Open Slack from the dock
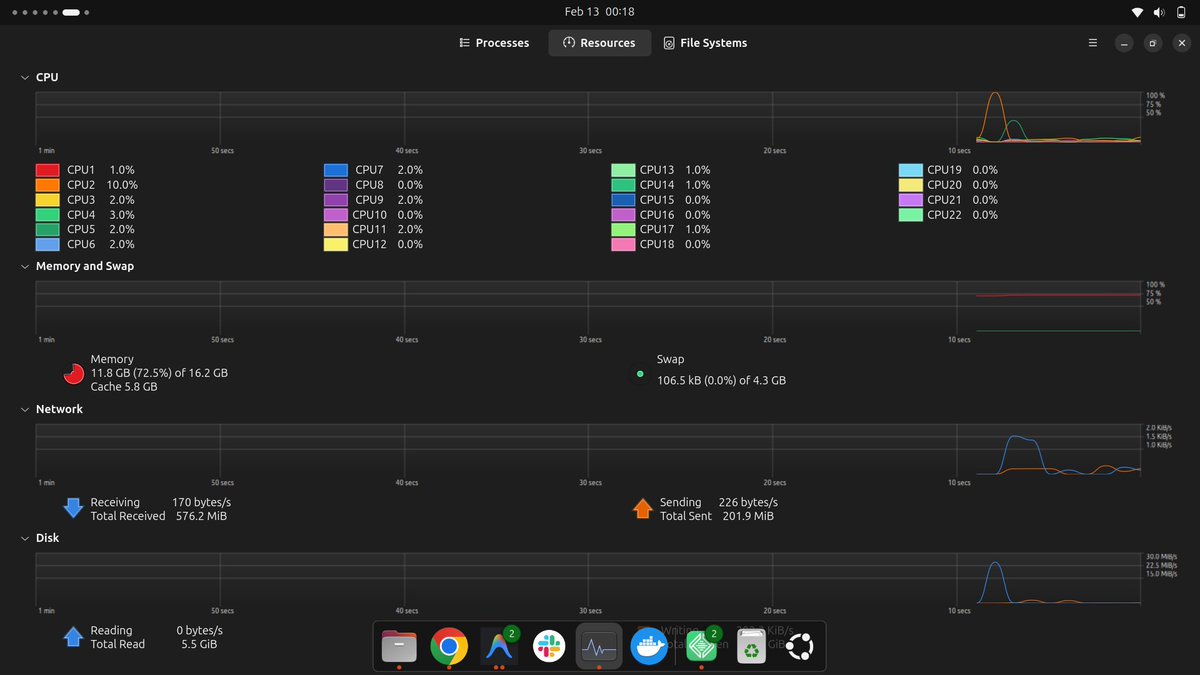The image size is (1200, 675). (549, 647)
